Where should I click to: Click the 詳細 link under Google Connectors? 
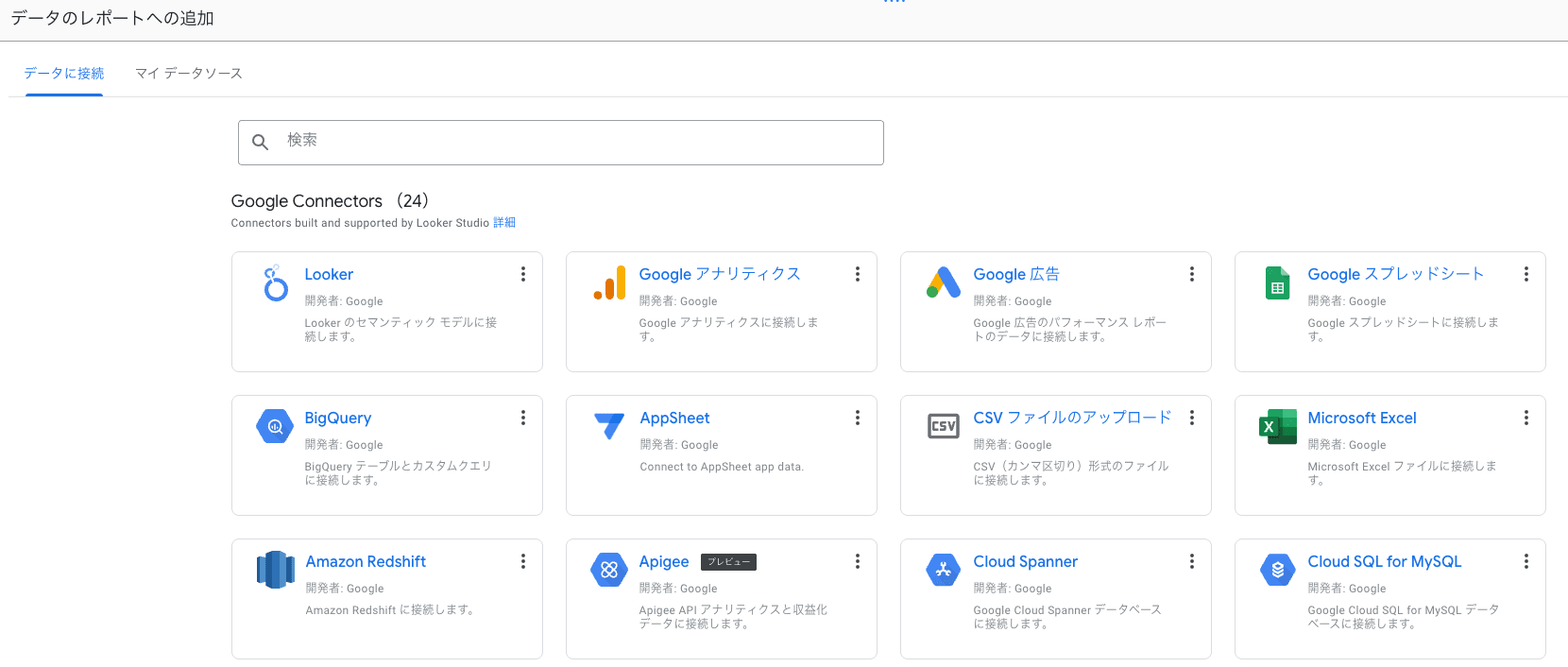pyautogui.click(x=504, y=223)
